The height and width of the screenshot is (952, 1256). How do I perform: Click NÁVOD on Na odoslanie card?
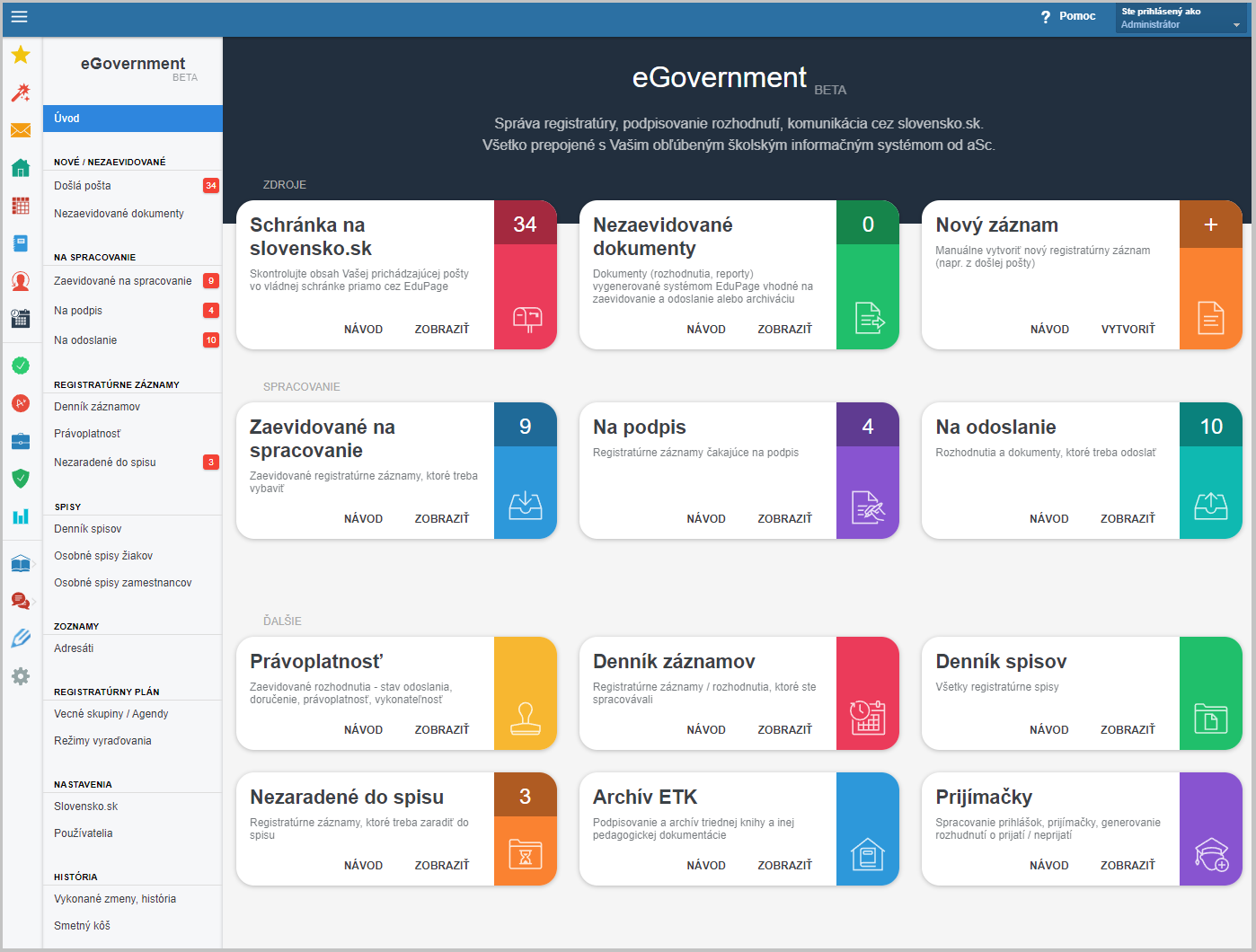point(1048,519)
